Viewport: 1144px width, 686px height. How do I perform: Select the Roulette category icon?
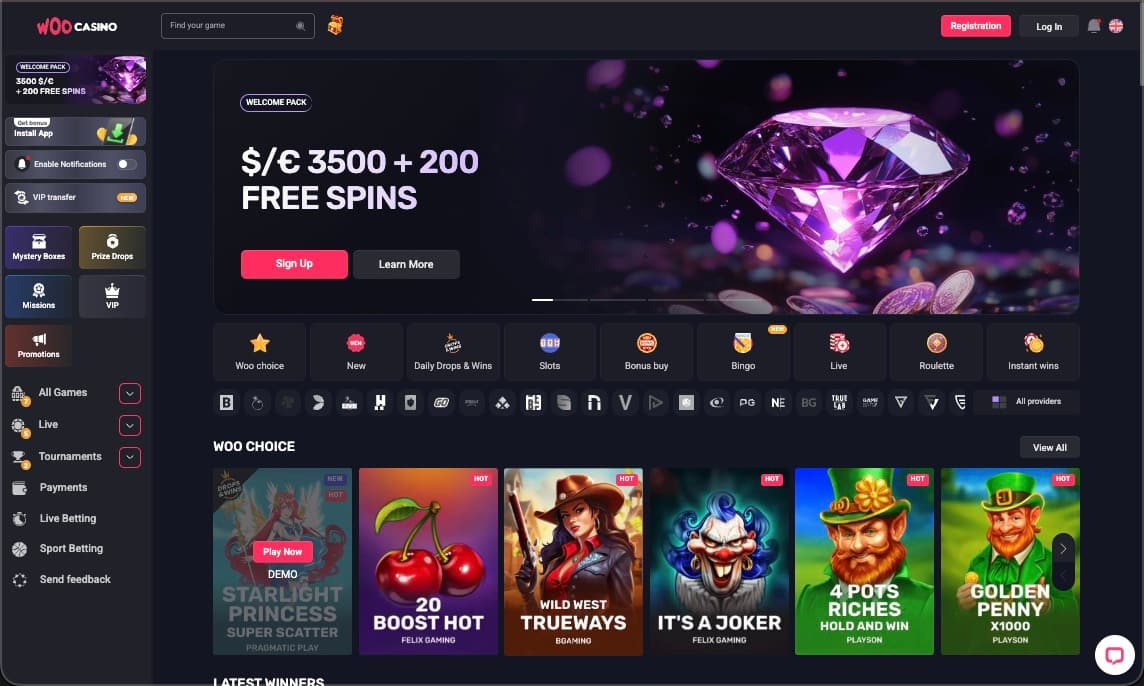coord(936,352)
